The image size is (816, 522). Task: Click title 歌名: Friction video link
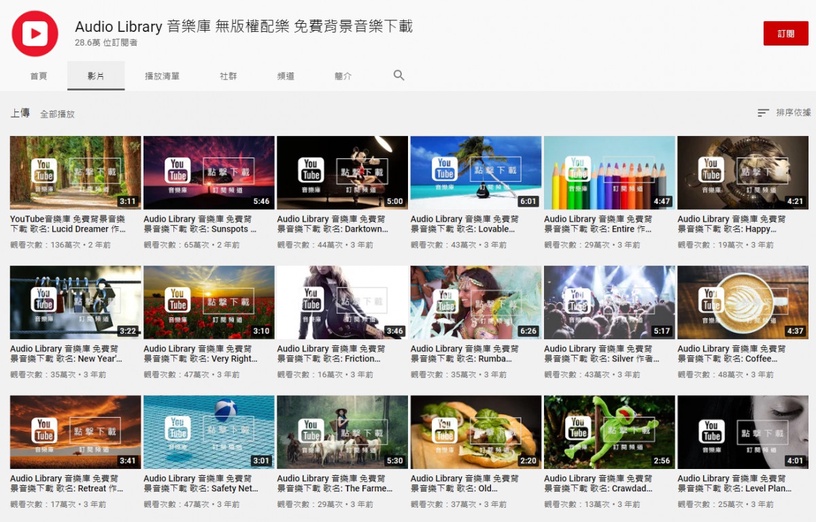pyautogui.click(x=331, y=353)
